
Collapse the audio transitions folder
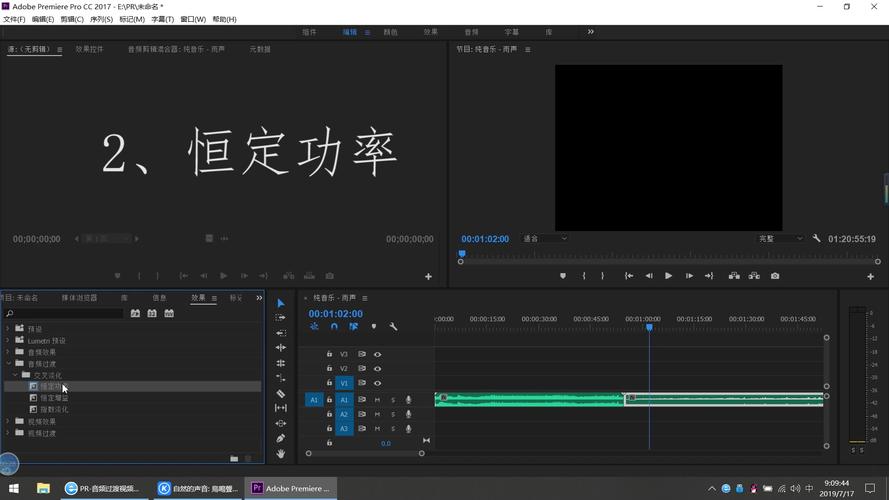(x=8, y=363)
